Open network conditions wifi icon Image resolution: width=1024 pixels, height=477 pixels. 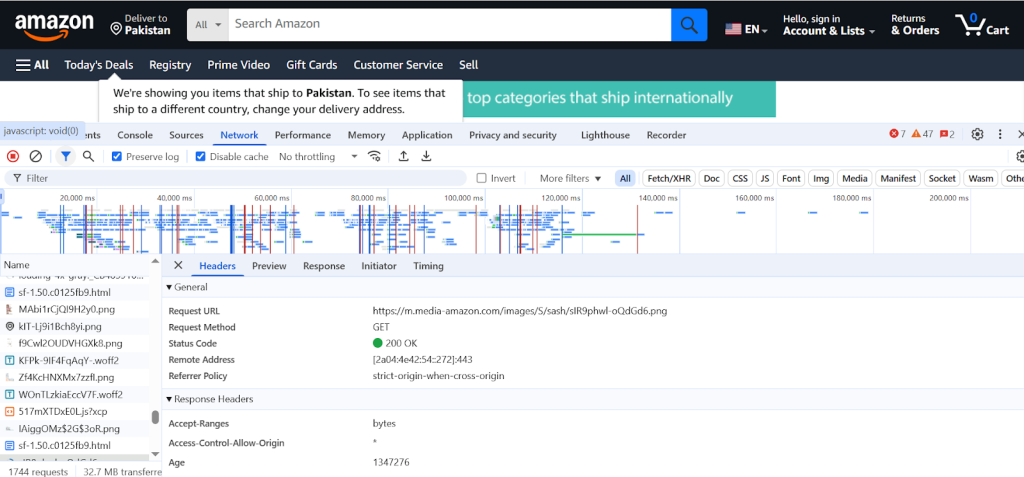coord(374,156)
